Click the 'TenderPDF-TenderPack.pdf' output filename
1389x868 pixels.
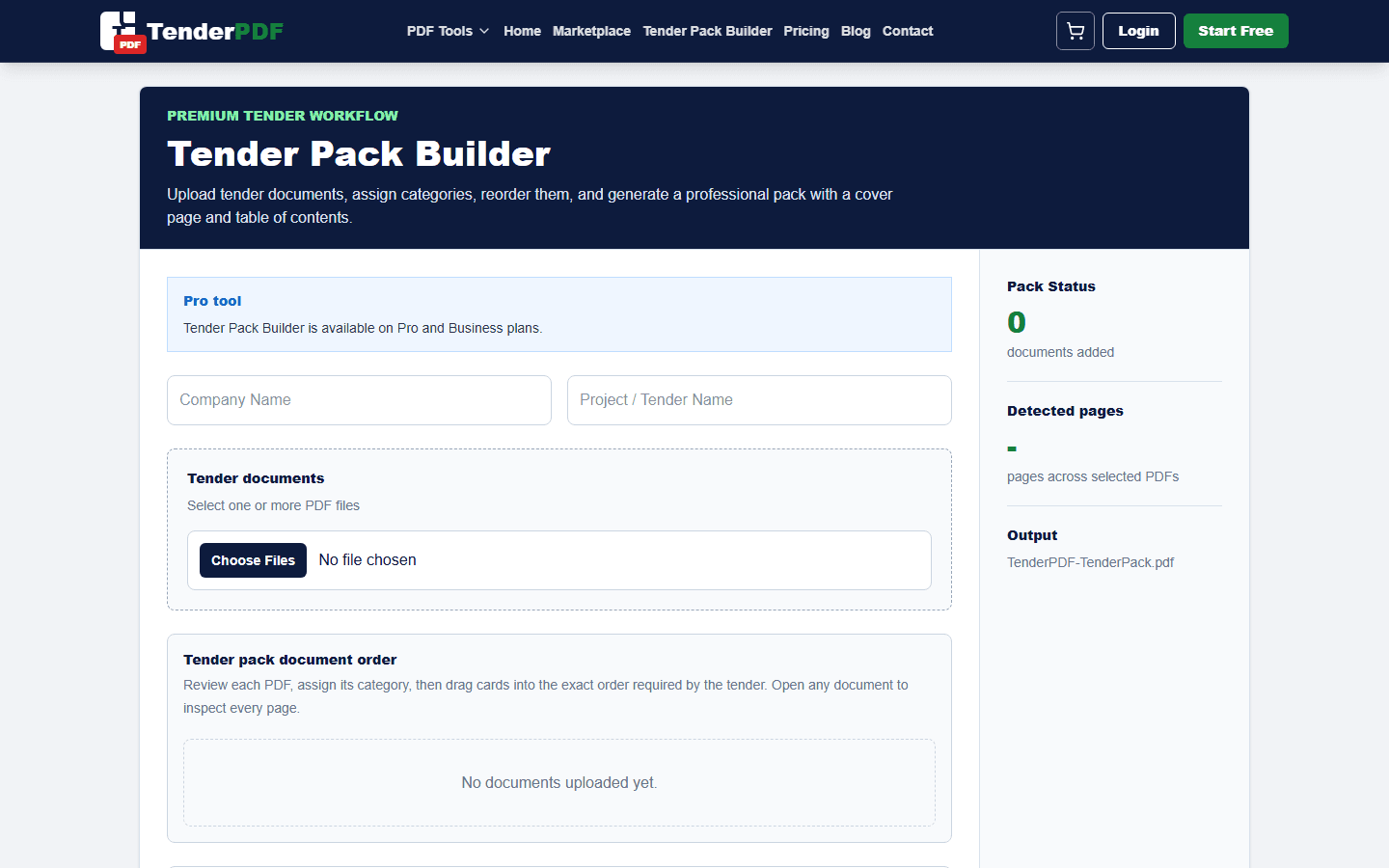(1090, 562)
